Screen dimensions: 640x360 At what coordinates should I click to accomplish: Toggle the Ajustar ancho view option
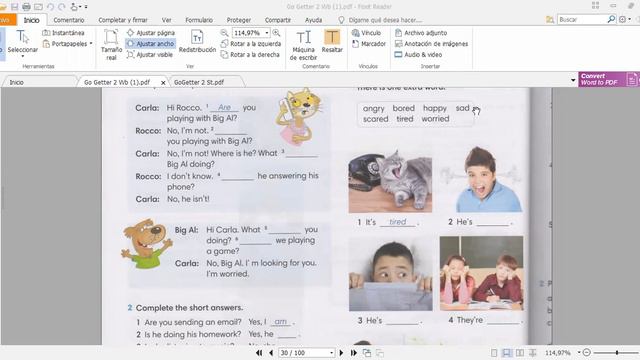point(151,44)
